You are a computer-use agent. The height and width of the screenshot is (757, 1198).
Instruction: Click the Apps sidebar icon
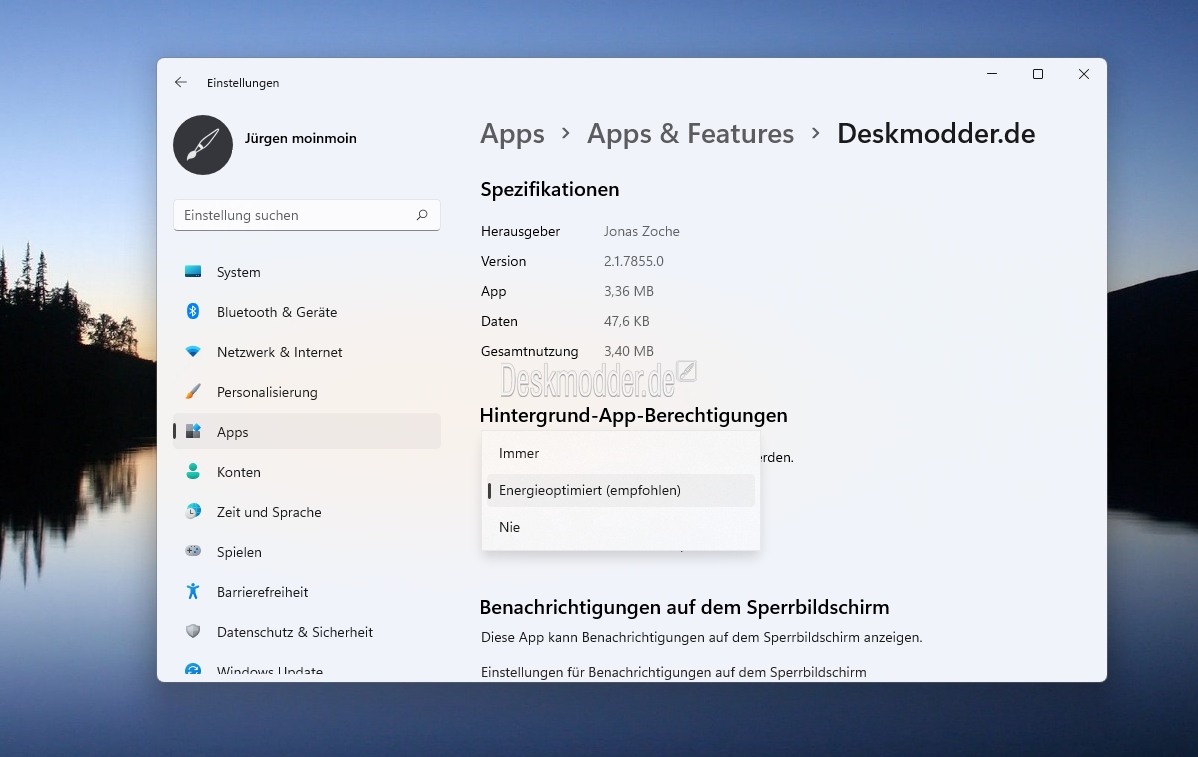tap(193, 432)
